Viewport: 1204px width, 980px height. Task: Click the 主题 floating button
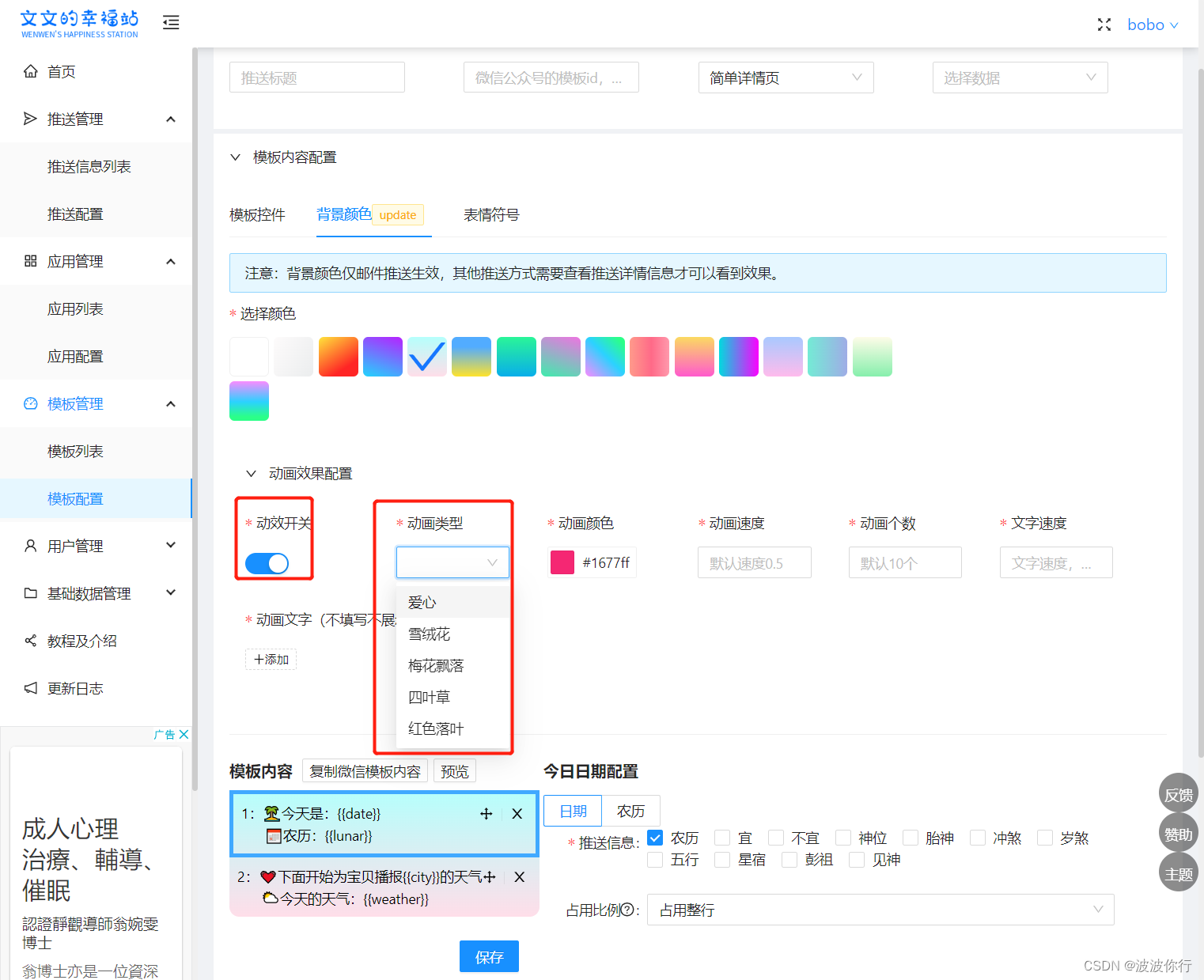[x=1179, y=873]
